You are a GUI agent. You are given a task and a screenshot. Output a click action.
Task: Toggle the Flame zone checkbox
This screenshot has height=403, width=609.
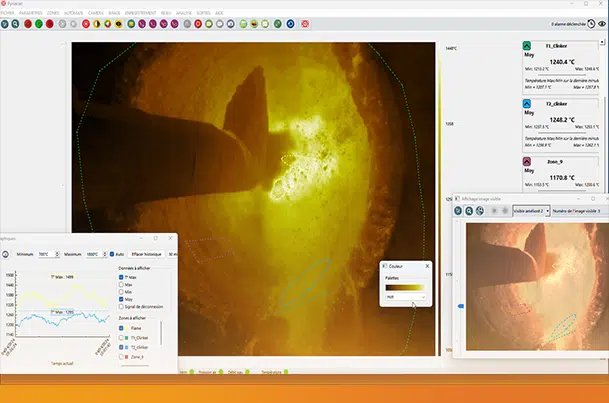122,326
